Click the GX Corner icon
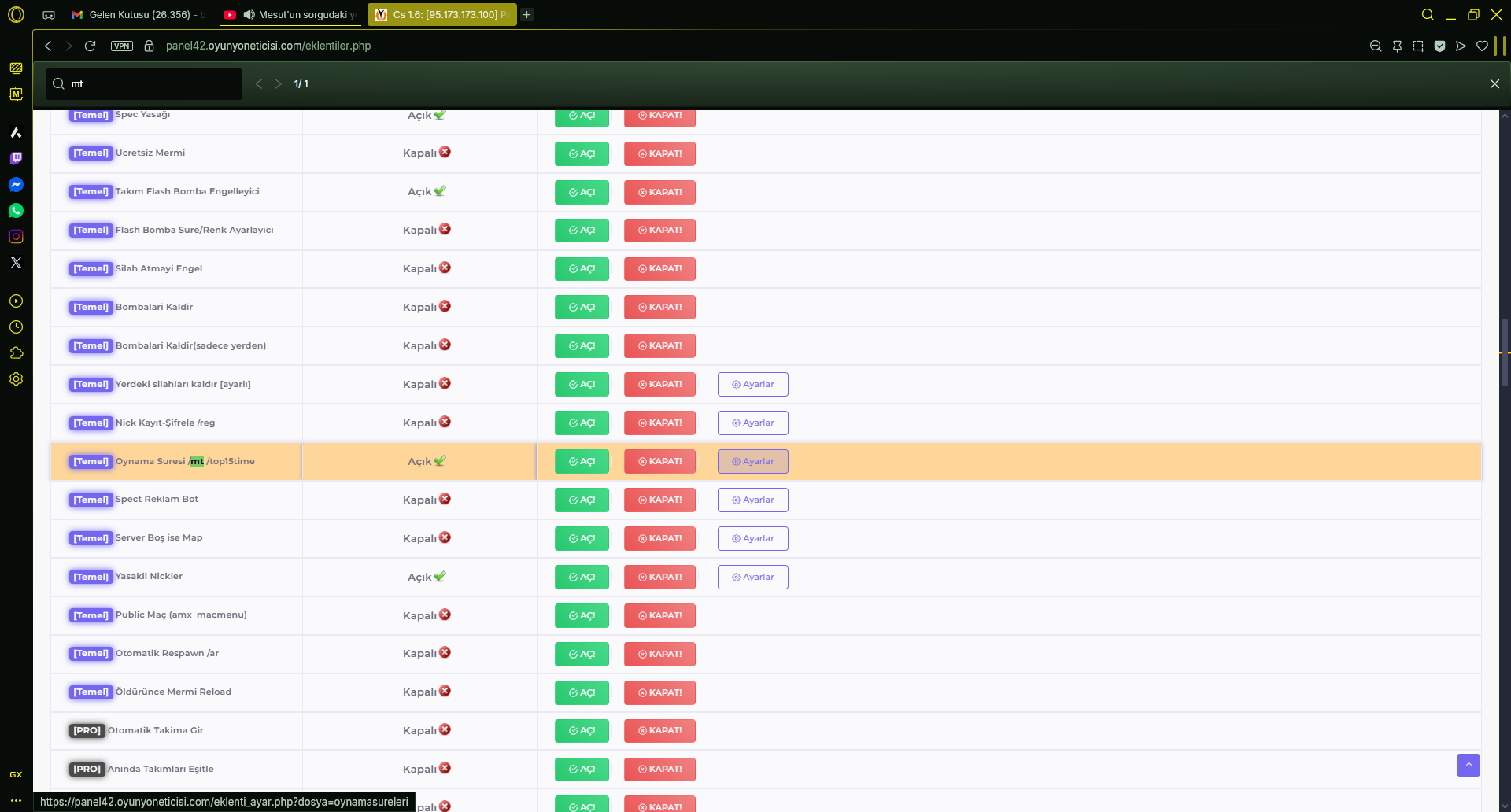Screen dimensions: 1511x812 (16, 774)
